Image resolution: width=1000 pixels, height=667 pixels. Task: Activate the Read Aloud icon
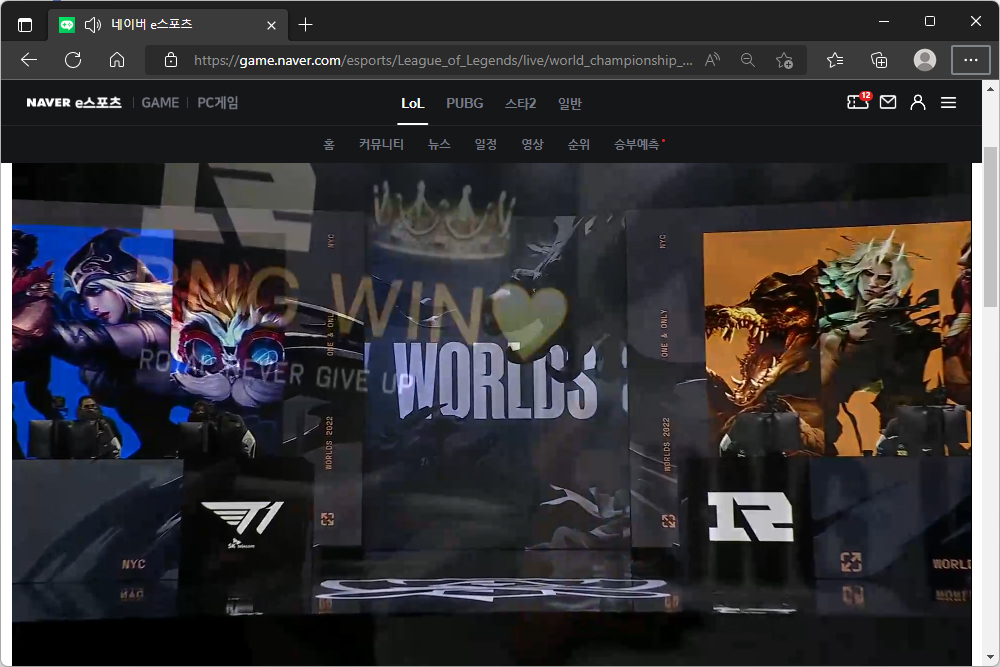pyautogui.click(x=712, y=60)
